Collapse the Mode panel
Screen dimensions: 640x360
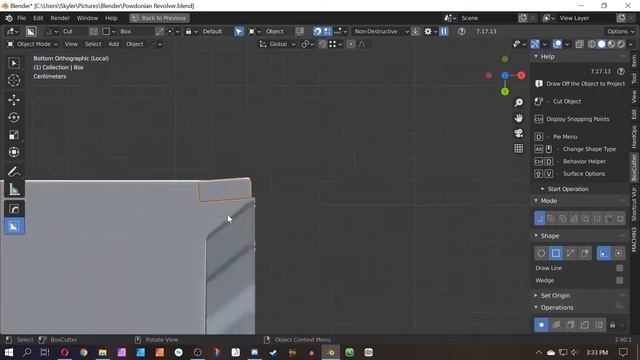tap(548, 201)
